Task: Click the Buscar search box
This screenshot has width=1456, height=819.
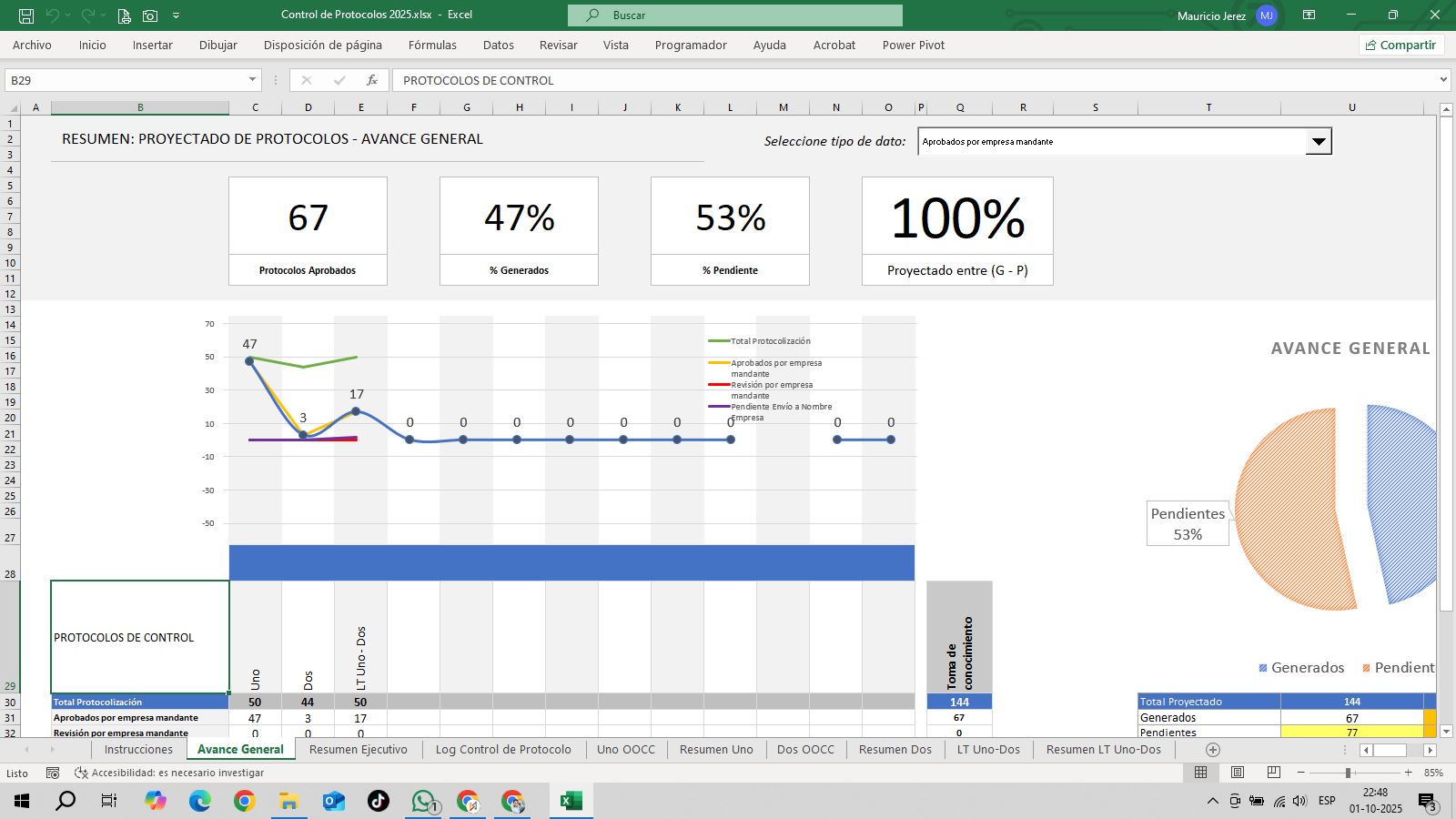Action: pyautogui.click(x=735, y=15)
